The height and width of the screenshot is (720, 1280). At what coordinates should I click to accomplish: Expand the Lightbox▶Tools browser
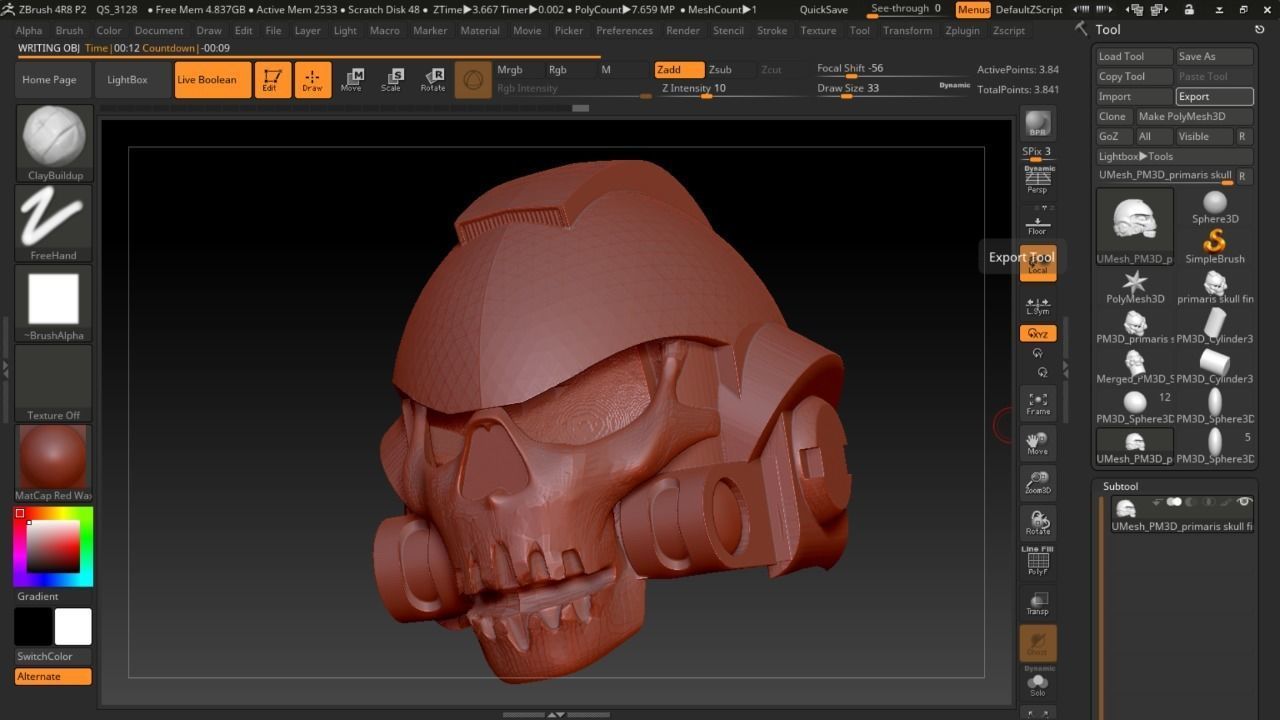(1174, 156)
